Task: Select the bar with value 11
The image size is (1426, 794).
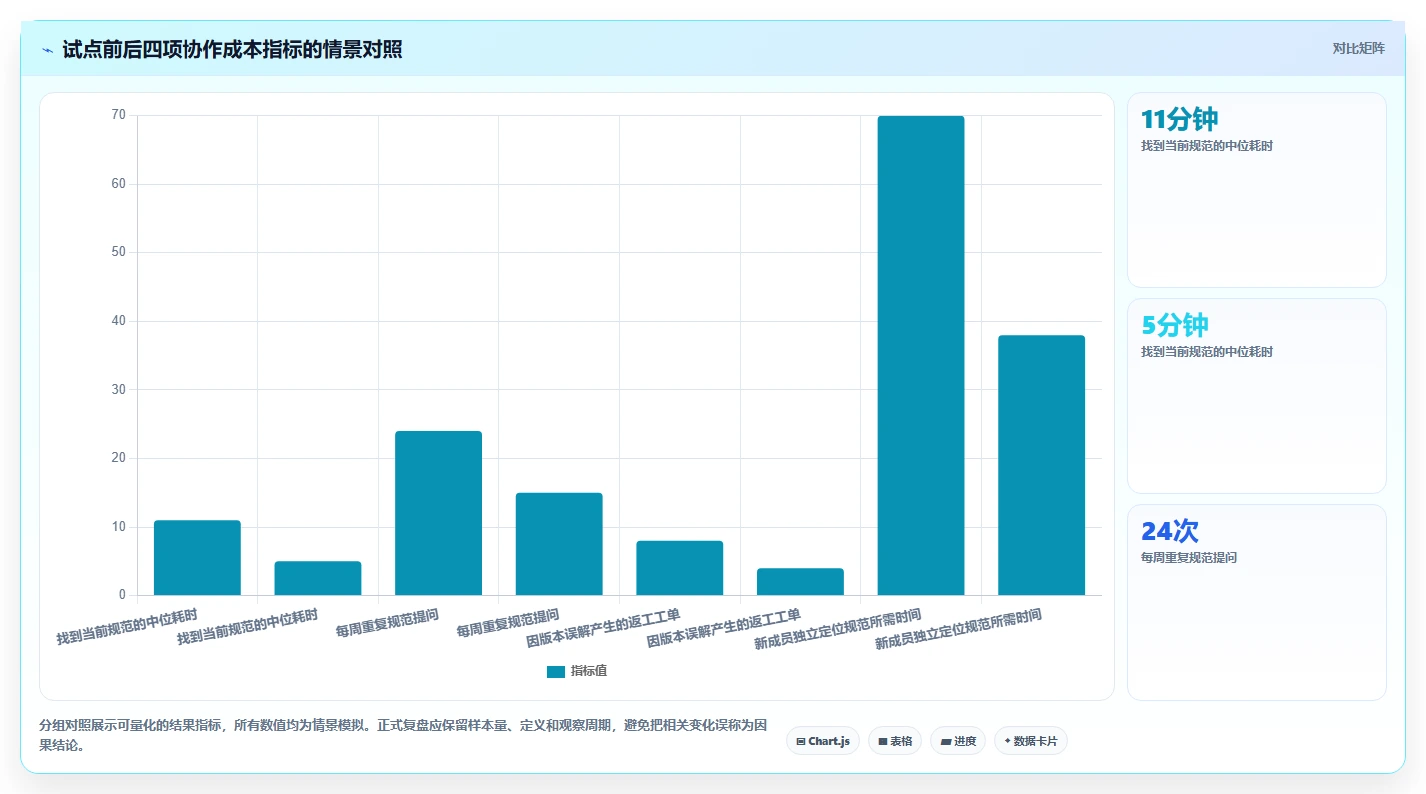Action: 197,558
